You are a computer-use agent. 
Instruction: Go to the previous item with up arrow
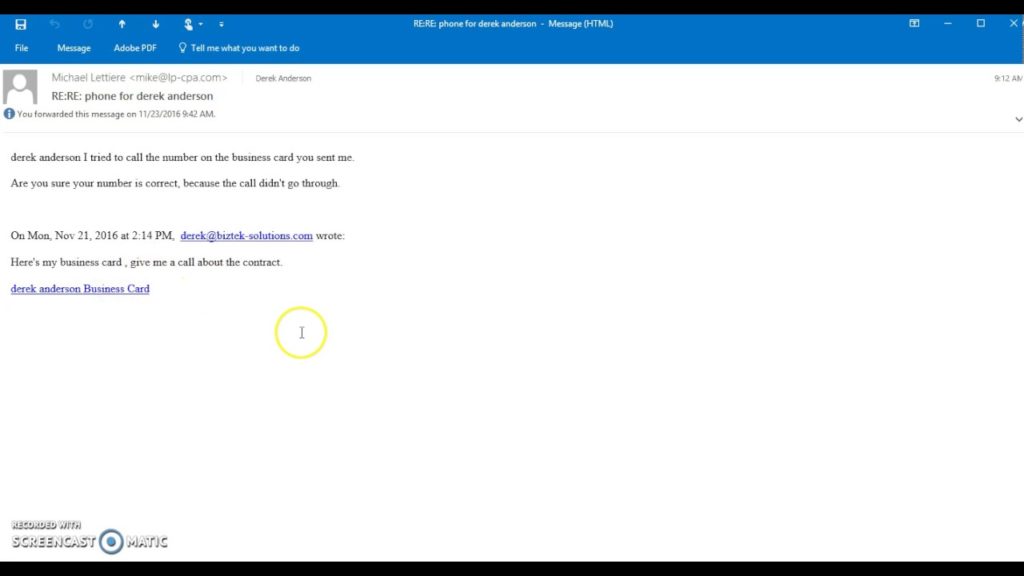(x=122, y=24)
